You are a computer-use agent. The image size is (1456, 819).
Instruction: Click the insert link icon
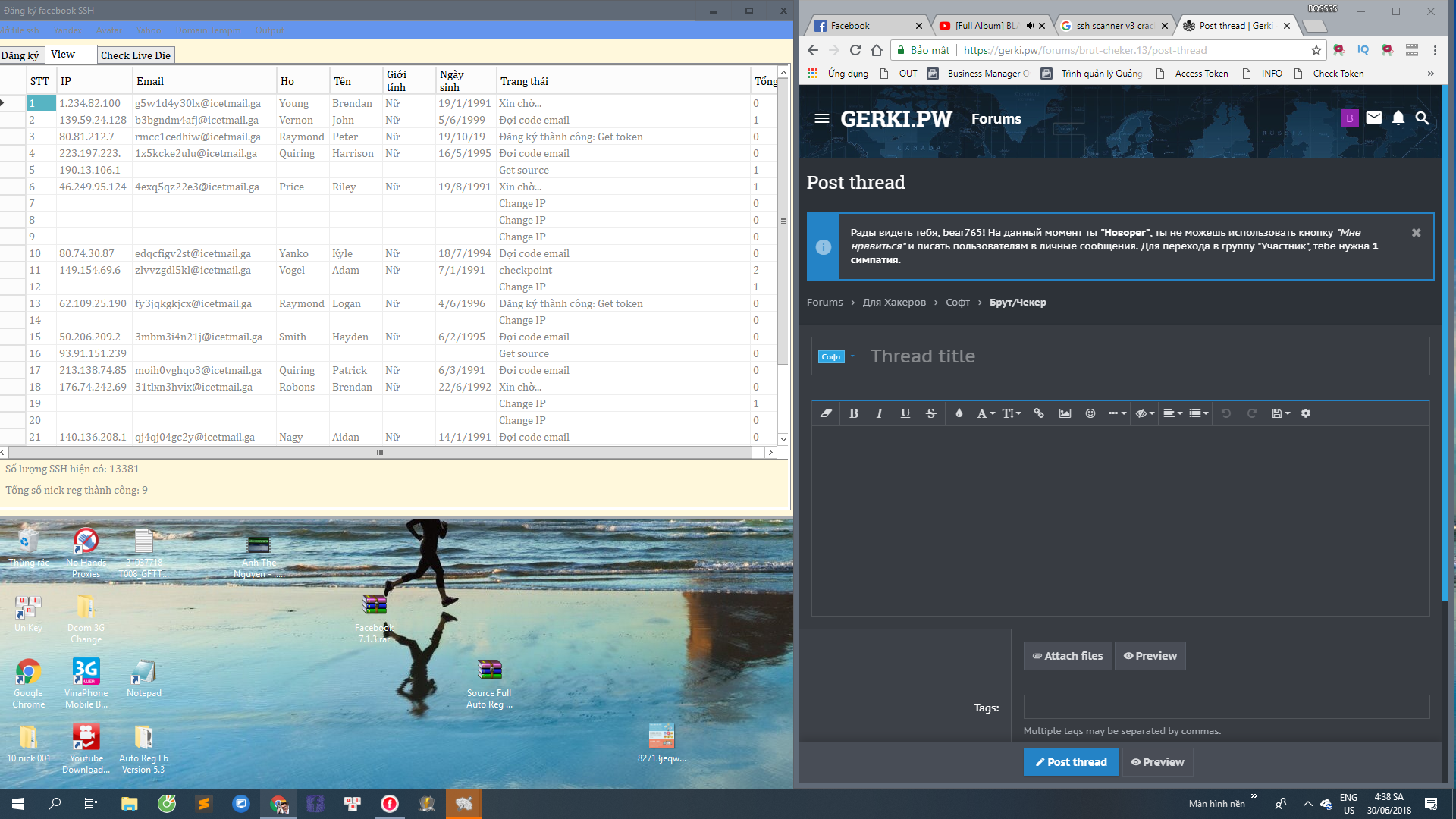1039,413
